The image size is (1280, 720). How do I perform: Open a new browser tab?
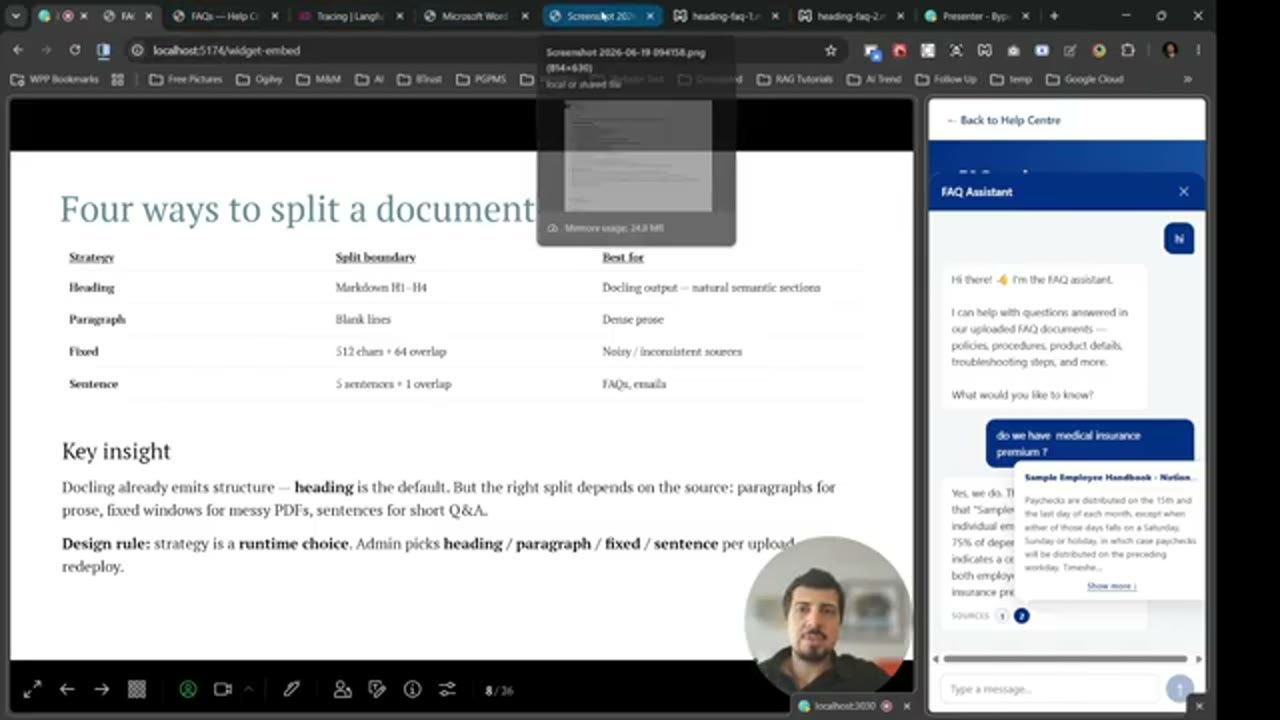coord(1053,16)
